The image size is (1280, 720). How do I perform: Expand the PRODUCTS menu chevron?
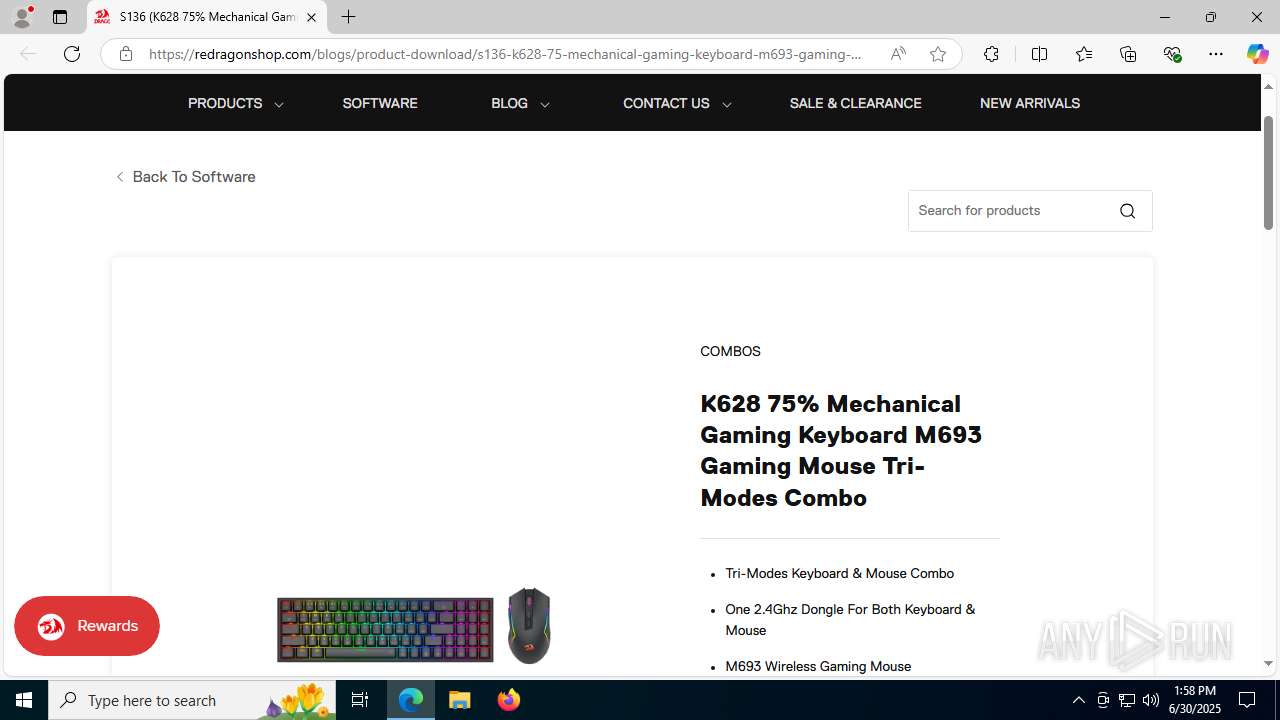point(278,104)
